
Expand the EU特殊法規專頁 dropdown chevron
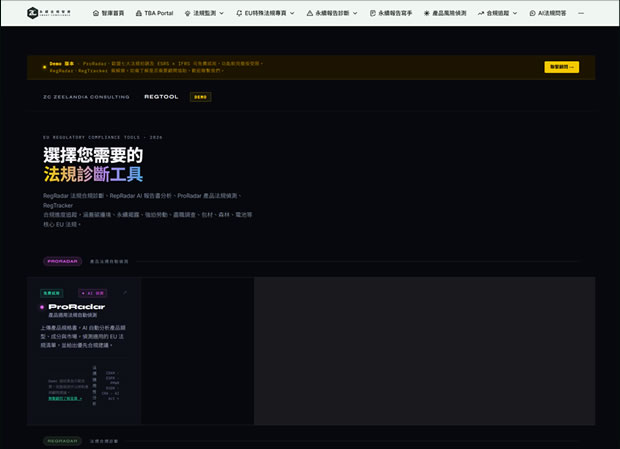(x=292, y=13)
